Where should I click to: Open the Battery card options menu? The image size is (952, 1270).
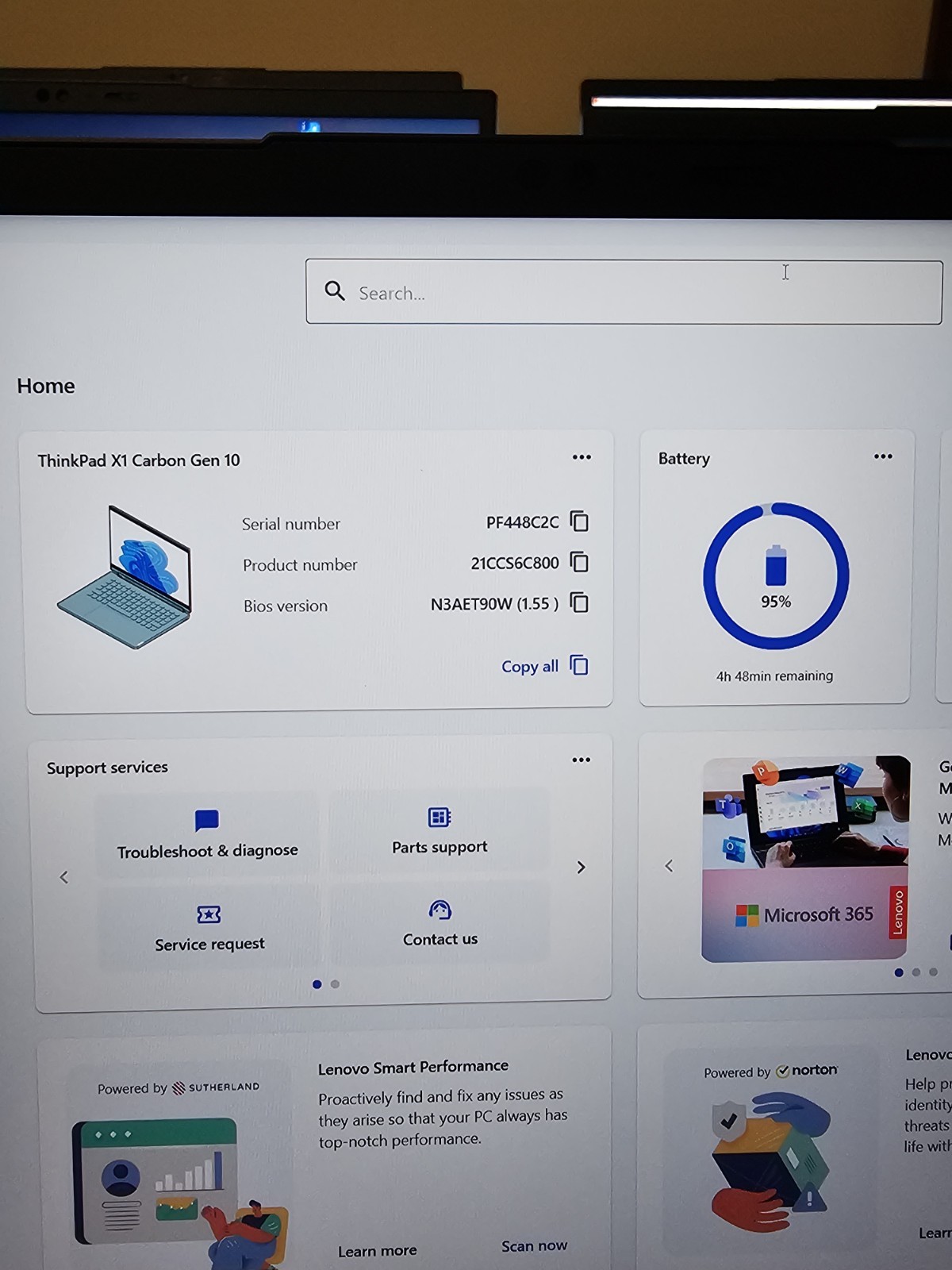pos(883,456)
